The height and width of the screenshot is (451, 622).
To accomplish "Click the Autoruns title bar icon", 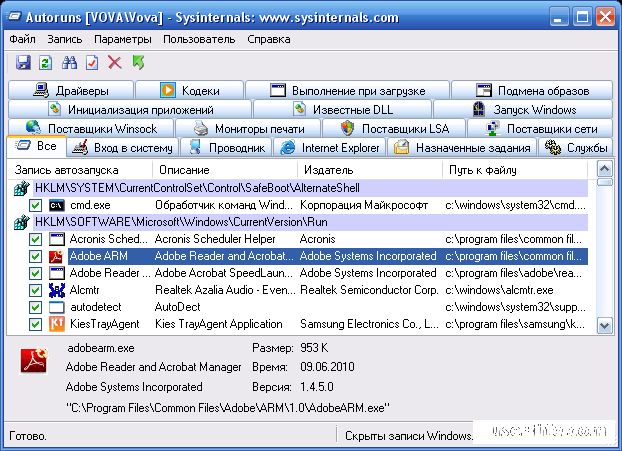I will (x=14, y=17).
